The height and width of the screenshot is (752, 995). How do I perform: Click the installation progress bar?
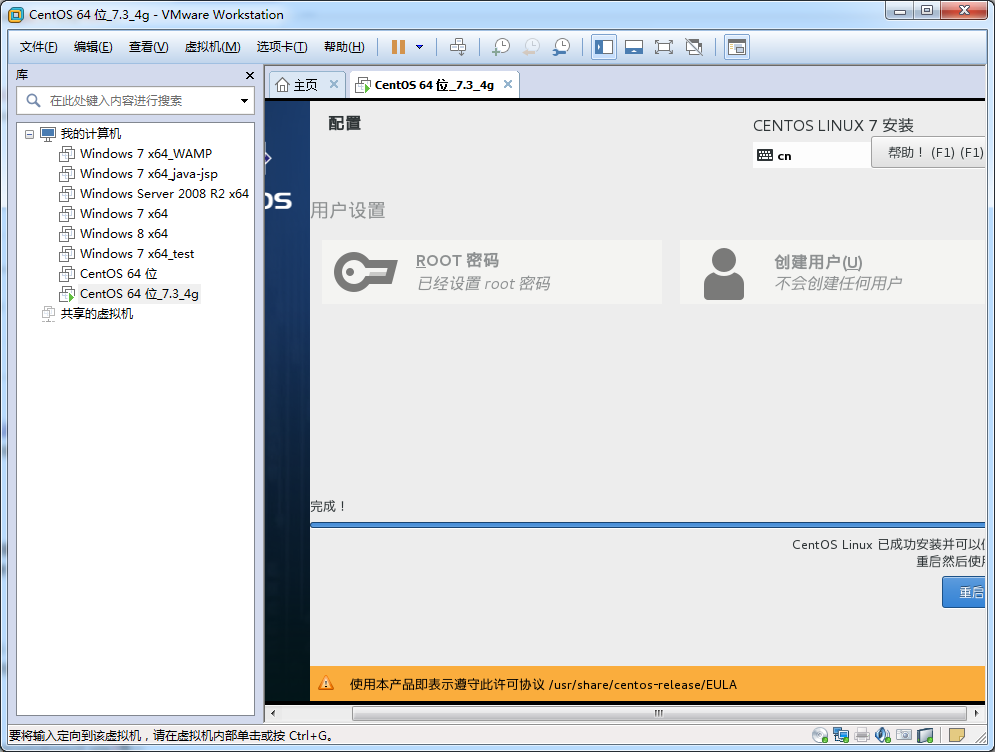tap(647, 525)
